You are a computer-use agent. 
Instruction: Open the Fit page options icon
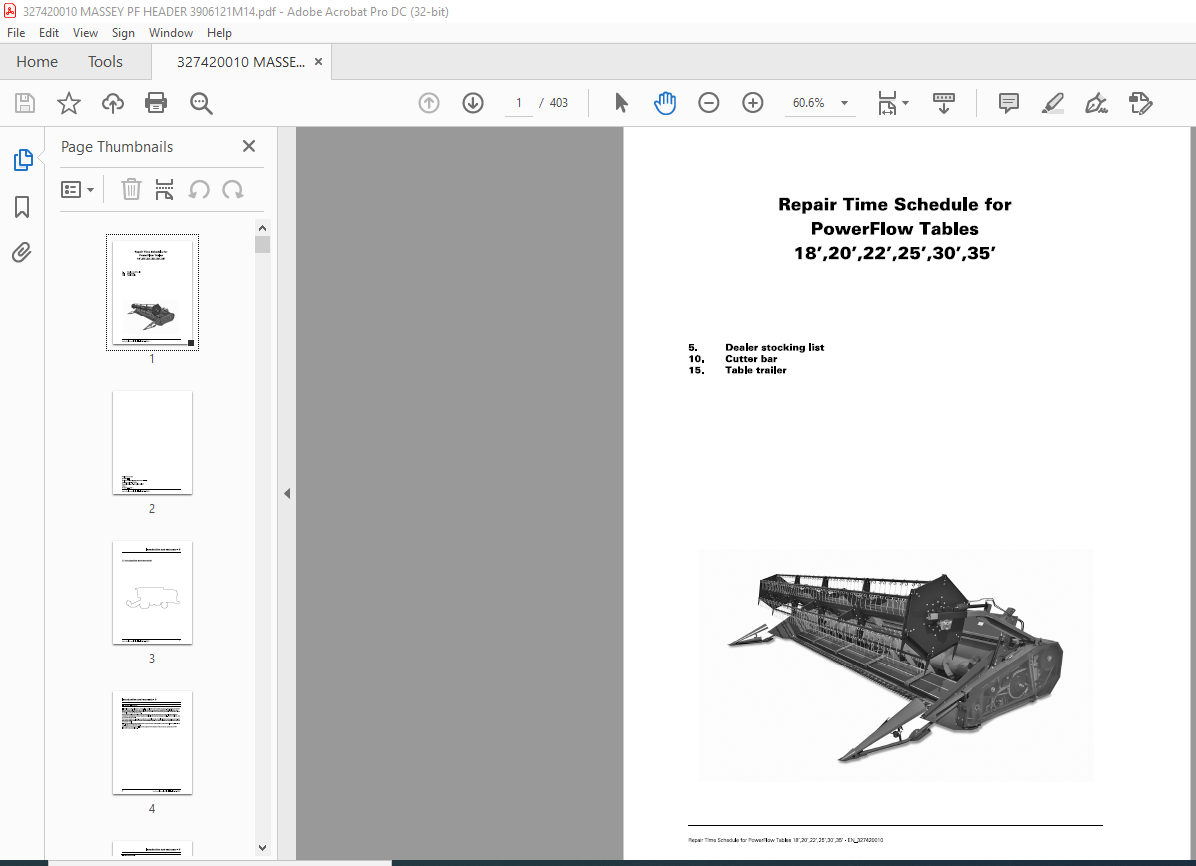887,103
